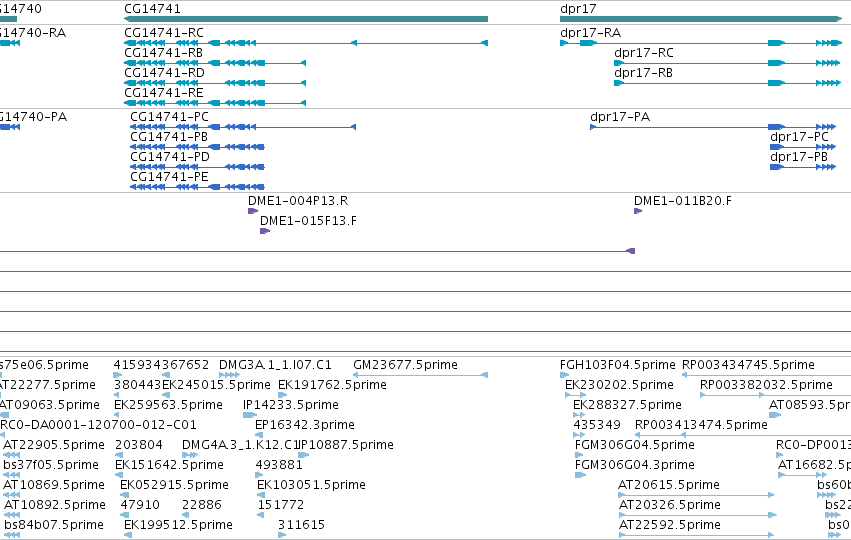Click the EK151642.5prime EST label
The height and width of the screenshot is (540, 851).
click(169, 465)
